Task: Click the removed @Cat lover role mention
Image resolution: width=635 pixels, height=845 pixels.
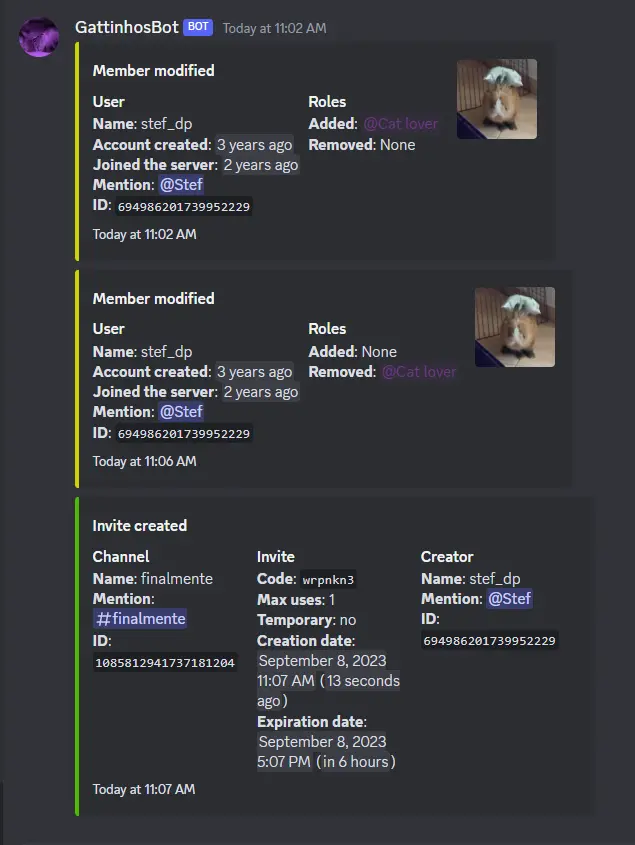Action: (418, 372)
